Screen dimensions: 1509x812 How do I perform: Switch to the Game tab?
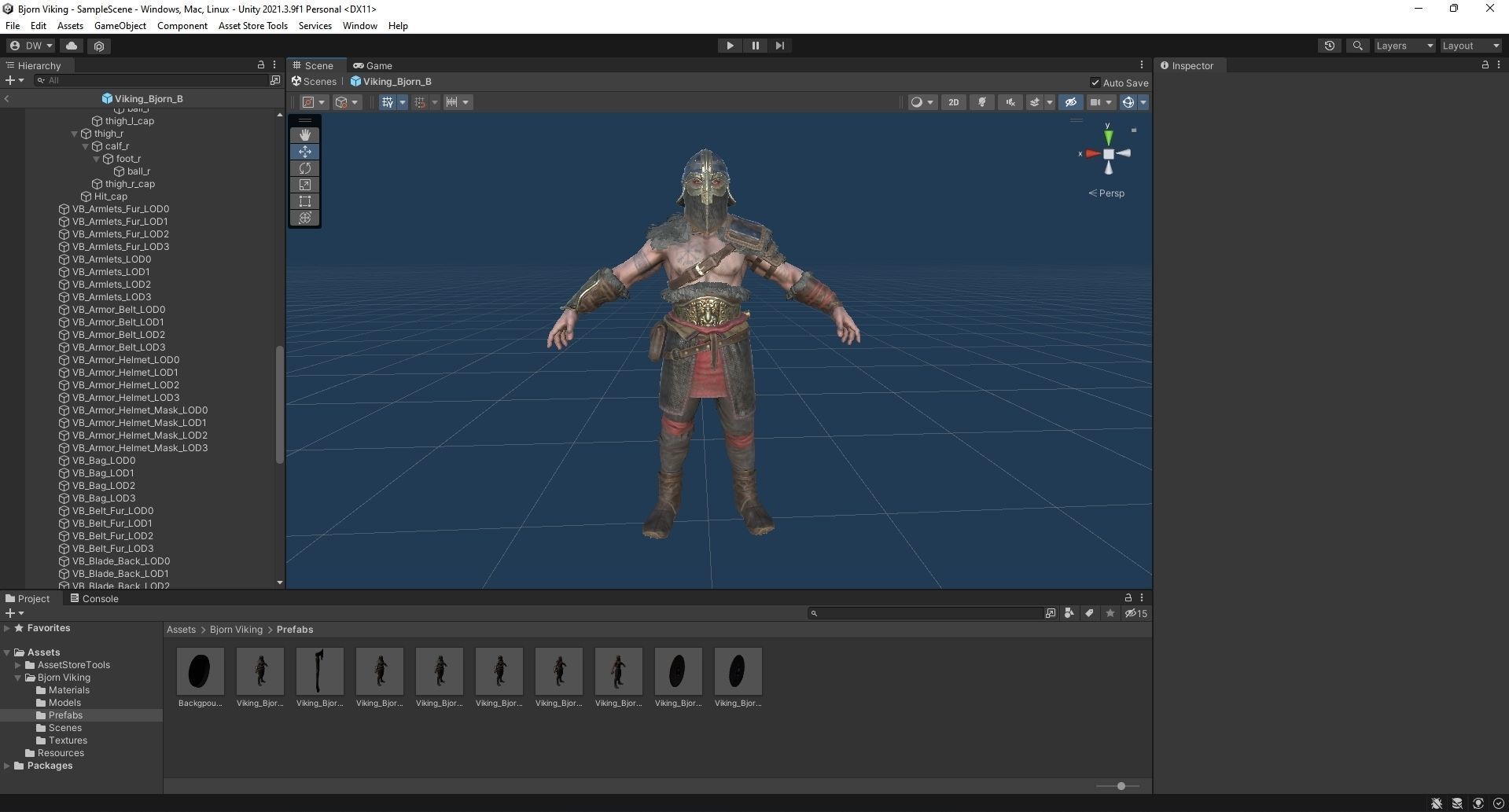[x=373, y=65]
